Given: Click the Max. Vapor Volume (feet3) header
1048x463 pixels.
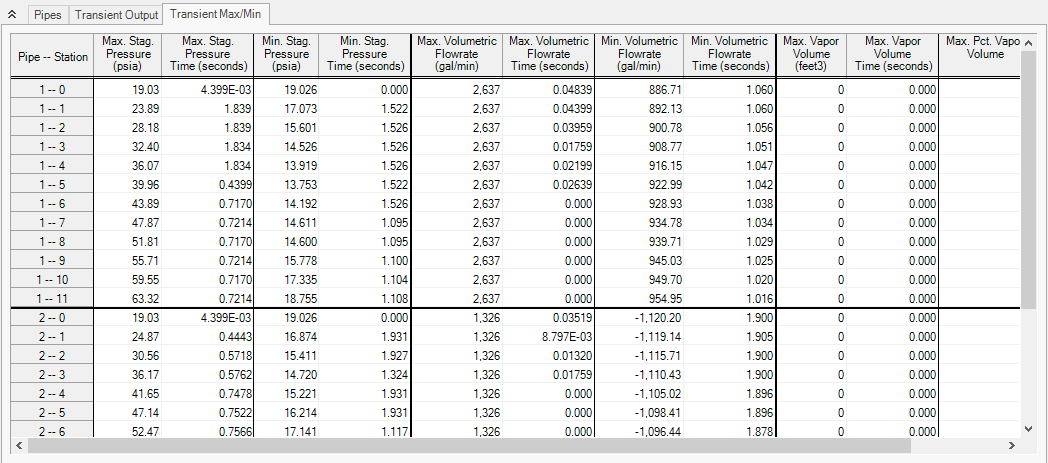Looking at the screenshot, I should (x=810, y=54).
